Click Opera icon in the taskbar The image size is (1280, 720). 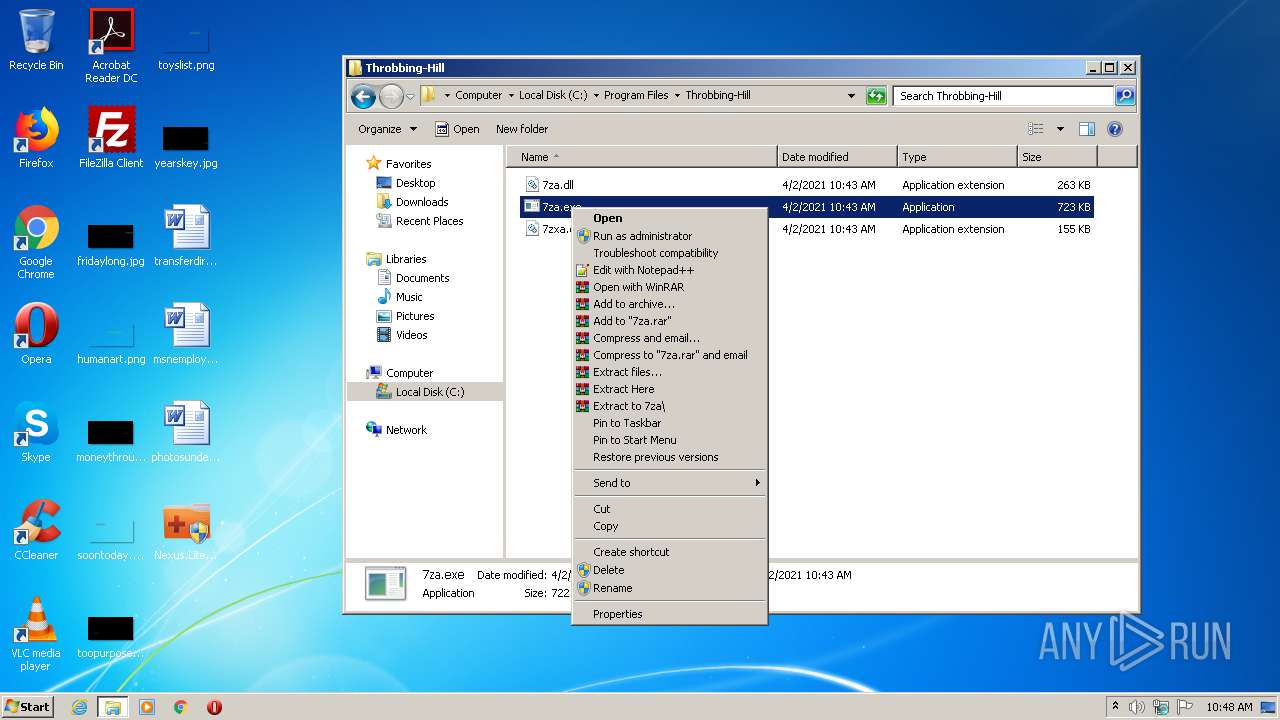214,707
